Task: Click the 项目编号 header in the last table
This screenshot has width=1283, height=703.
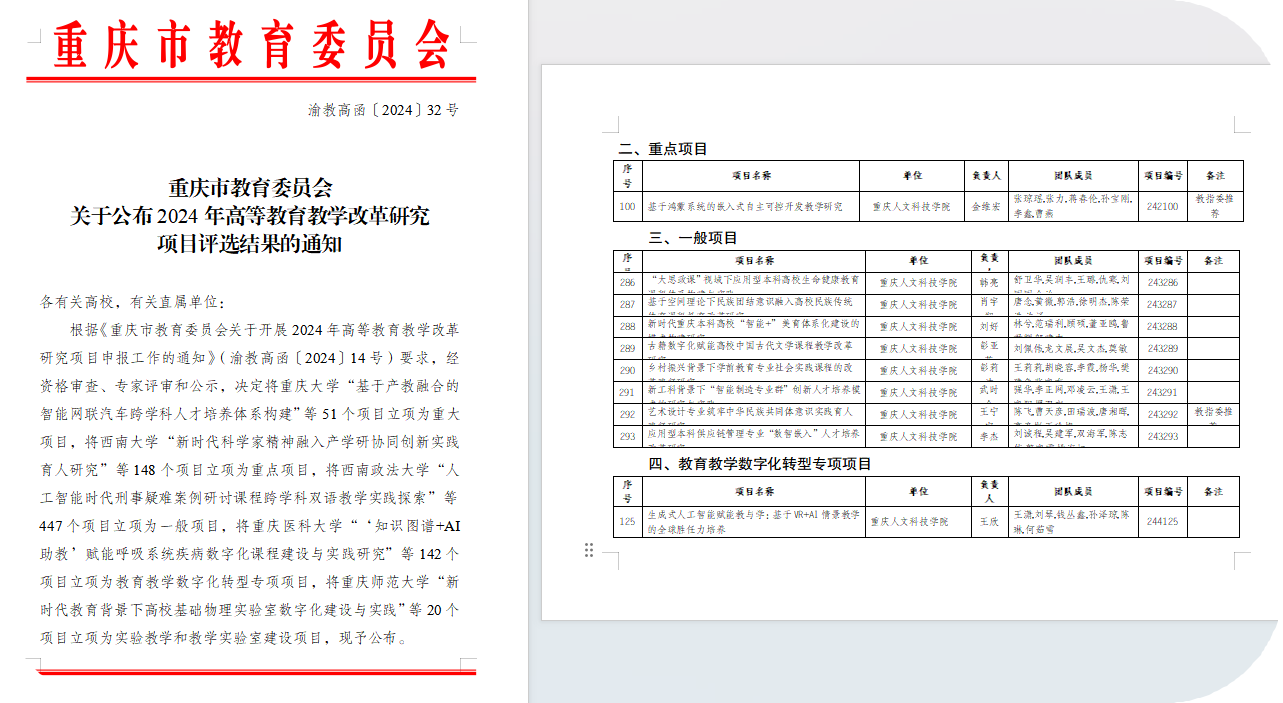Action: (1162, 492)
